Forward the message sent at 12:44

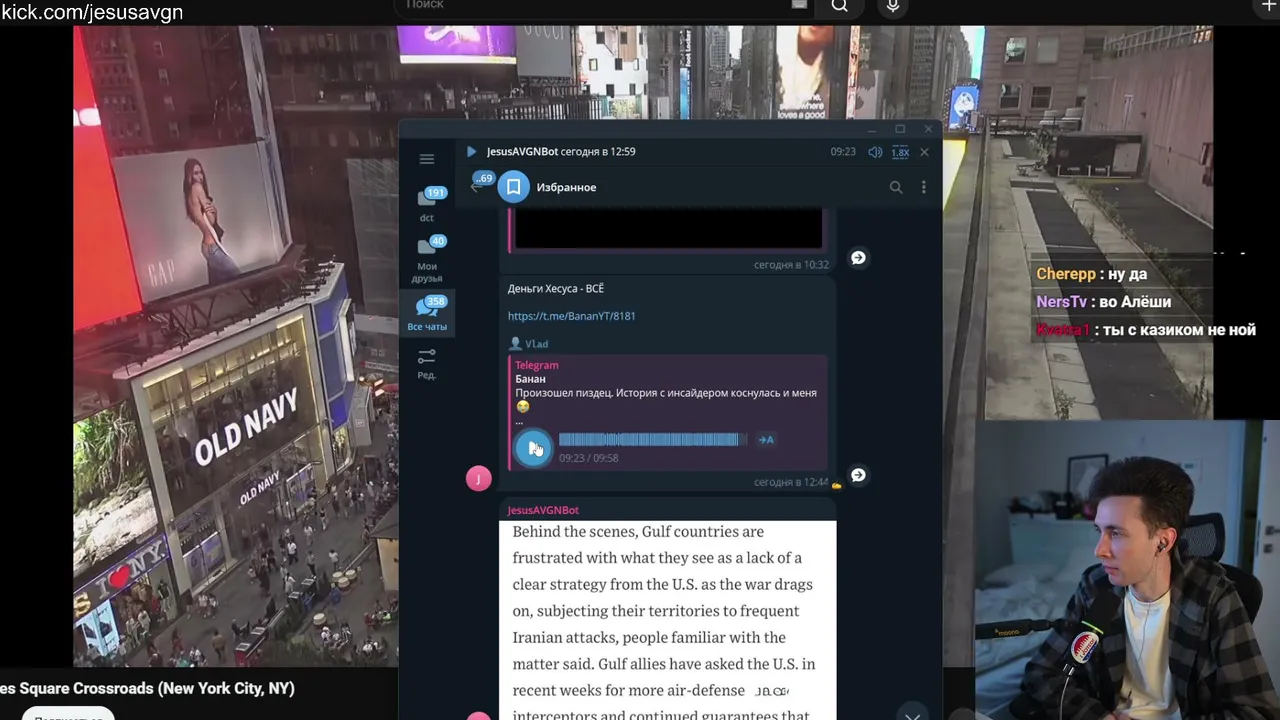[858, 475]
